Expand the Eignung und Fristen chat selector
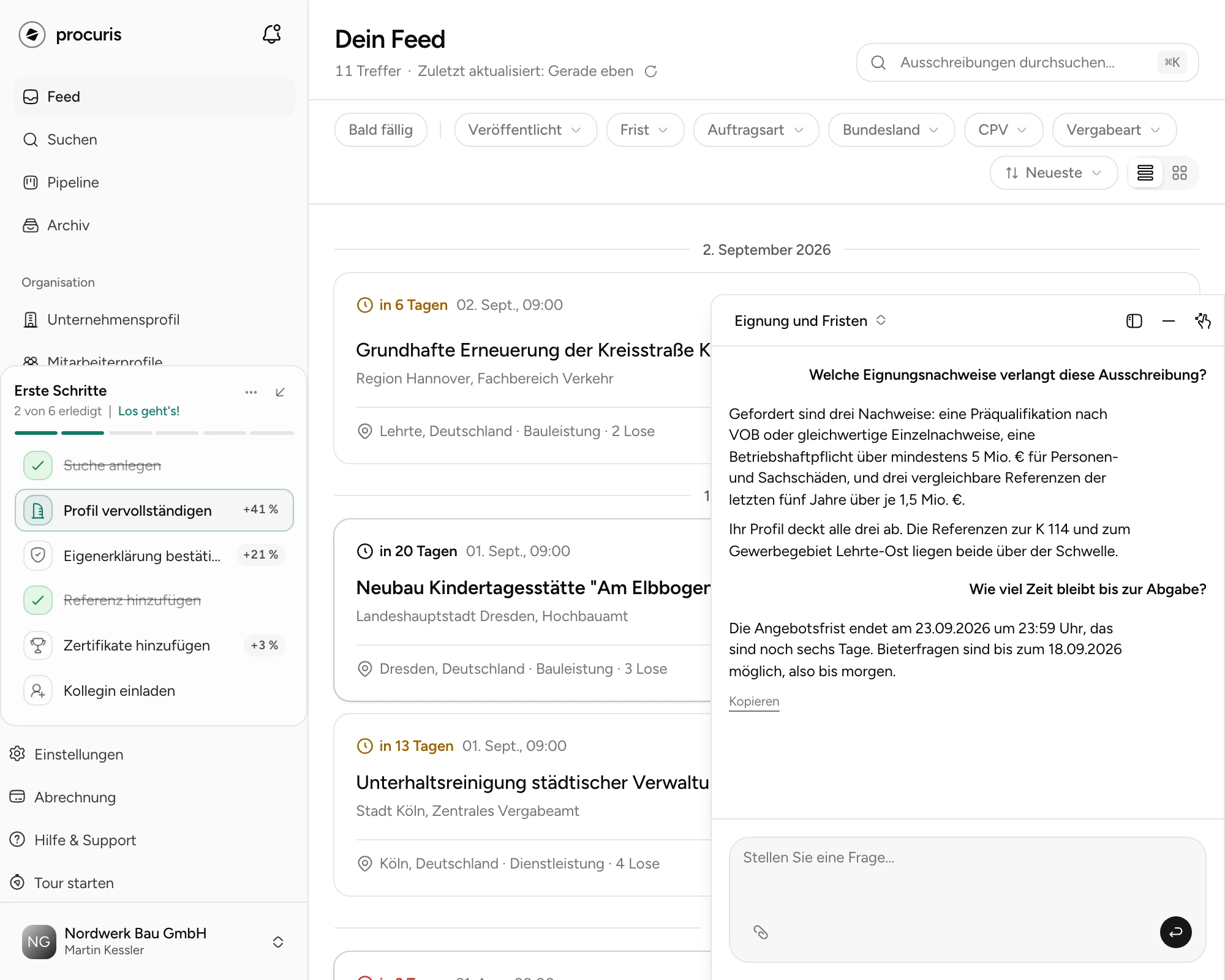Viewport: 1225px width, 980px height. pos(810,321)
